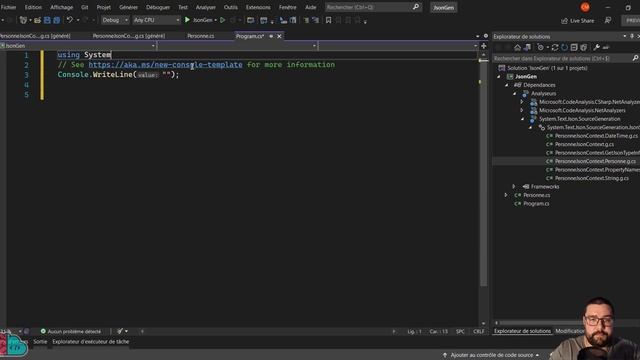Image resolution: width=640 pixels, height=360 pixels.
Task: Open the Git menu
Action: point(84,7)
